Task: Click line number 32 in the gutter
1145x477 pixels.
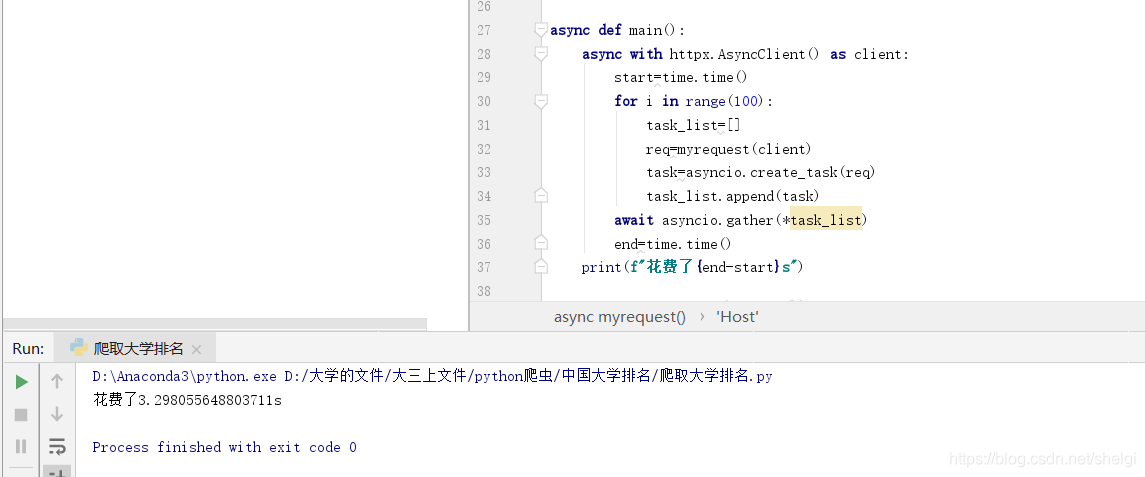Action: coord(484,149)
